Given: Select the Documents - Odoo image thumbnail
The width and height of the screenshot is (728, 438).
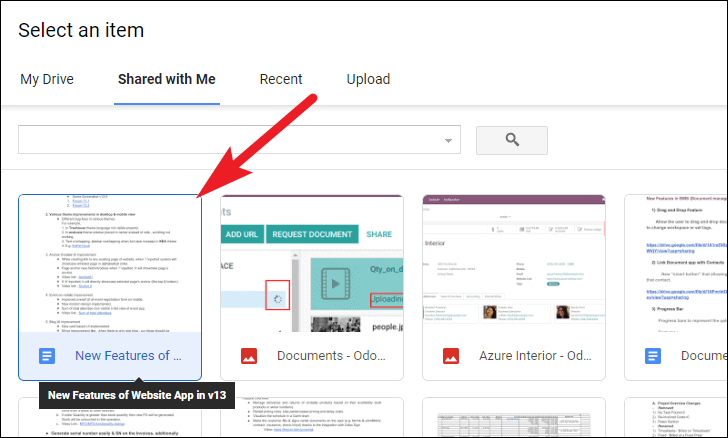Looking at the screenshot, I should coord(312,263).
